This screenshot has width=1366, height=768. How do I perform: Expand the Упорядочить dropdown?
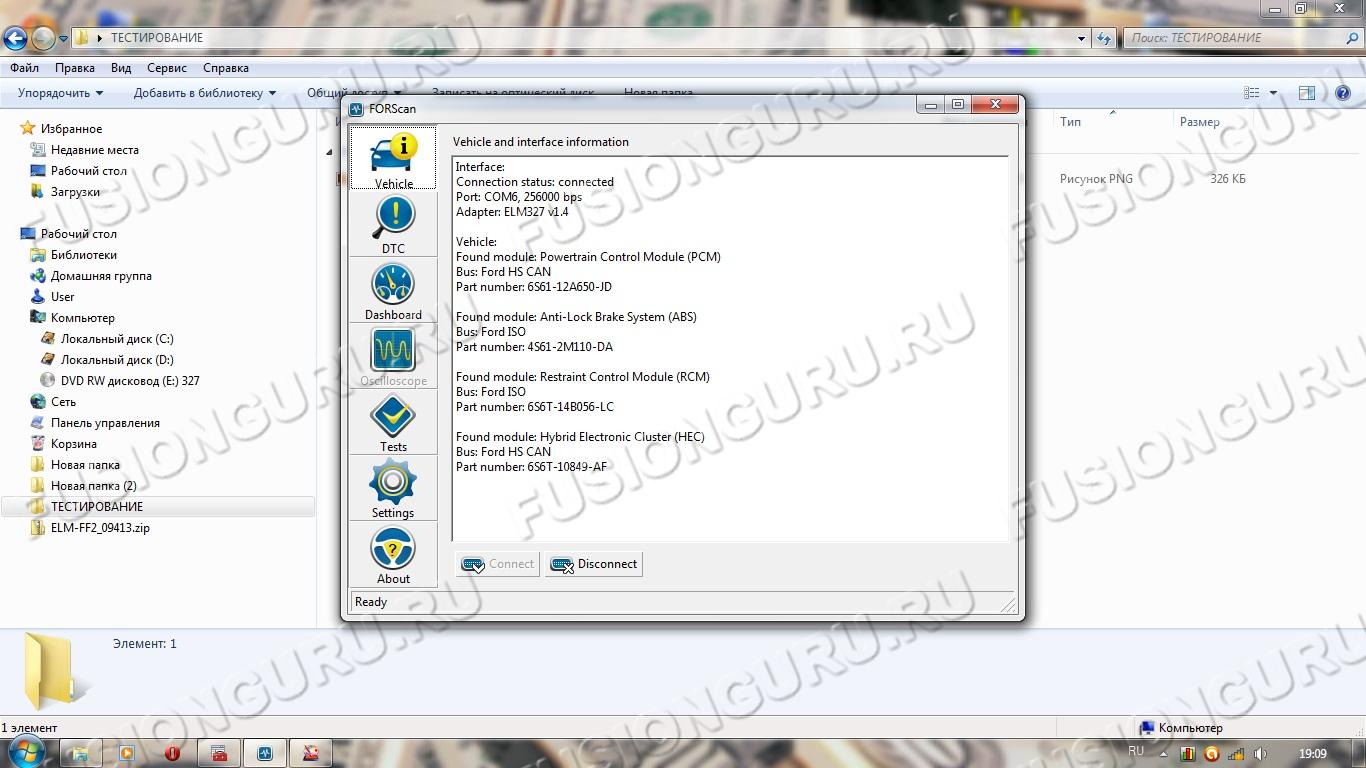(60, 93)
